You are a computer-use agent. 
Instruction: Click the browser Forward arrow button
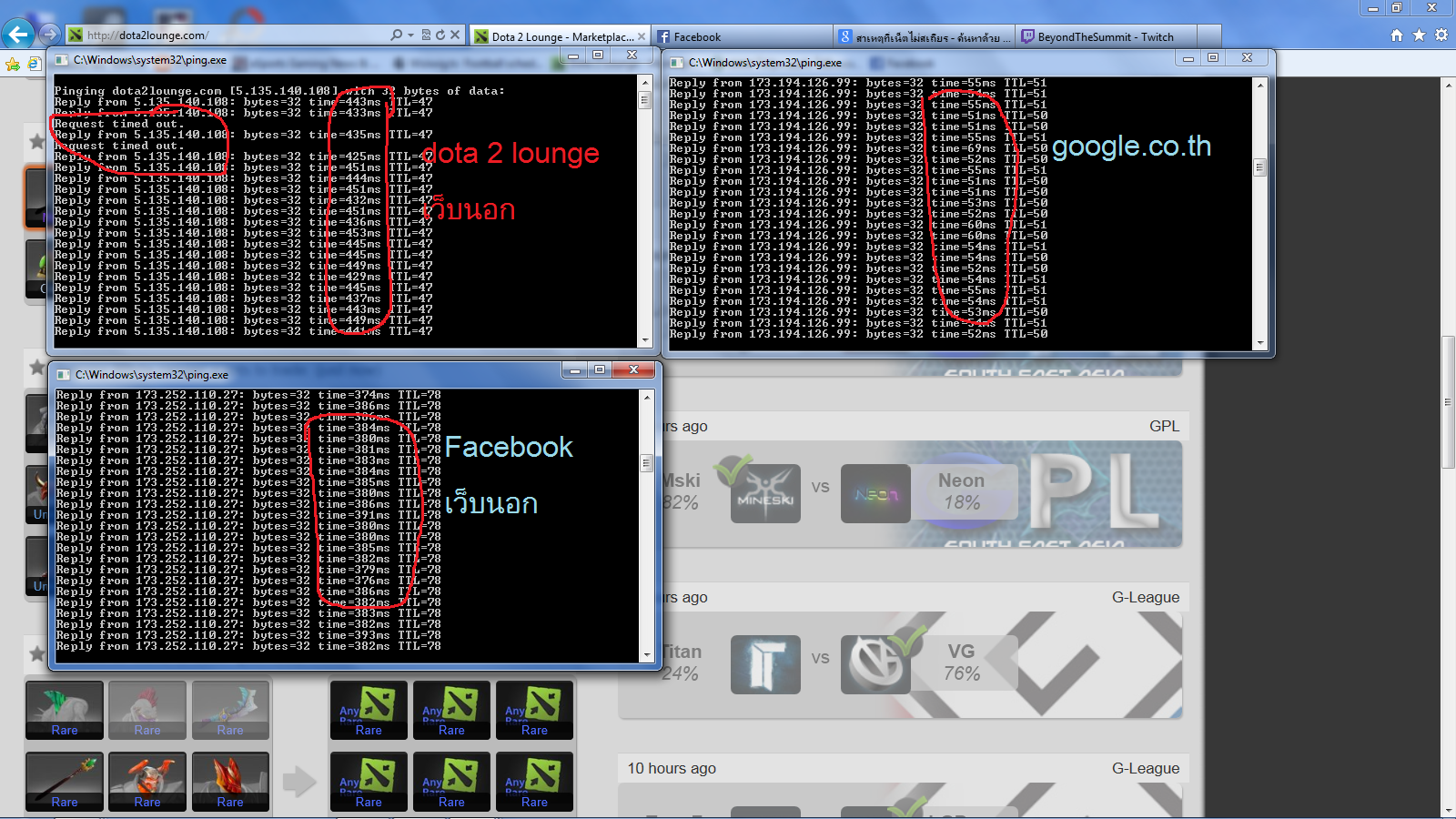50,35
